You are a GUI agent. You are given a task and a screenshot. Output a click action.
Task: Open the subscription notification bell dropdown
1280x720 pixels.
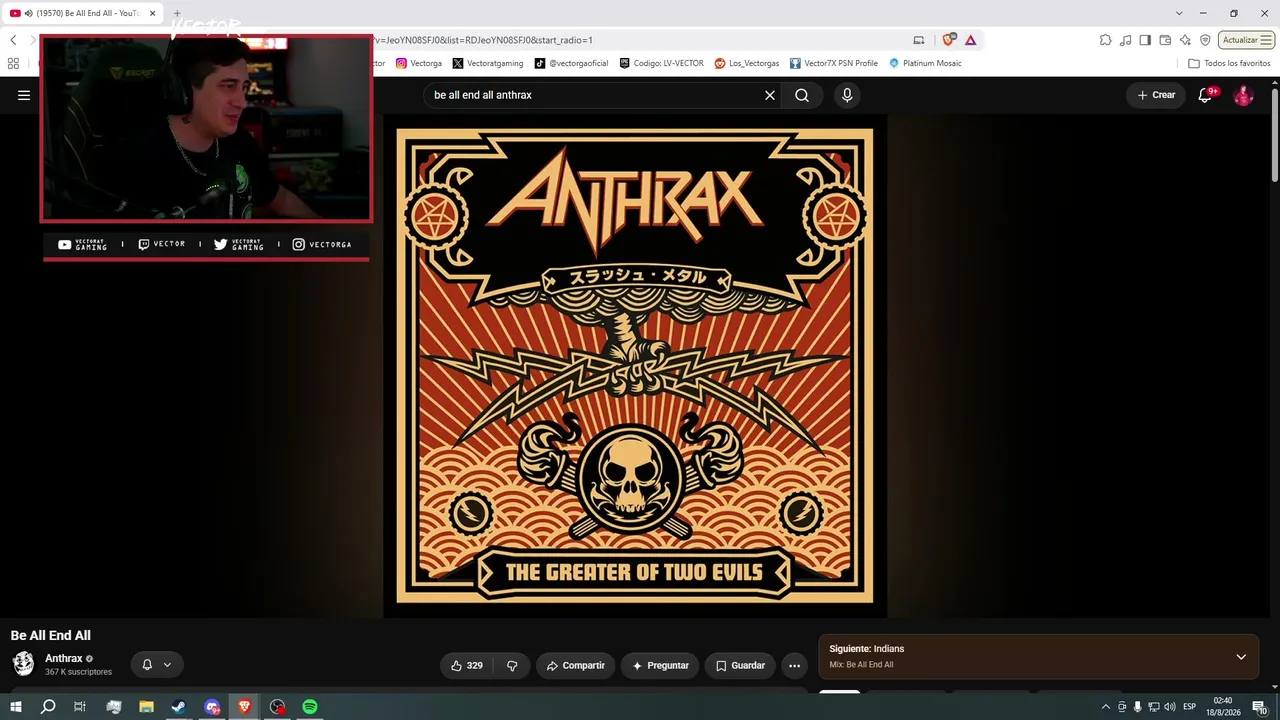pyautogui.click(x=157, y=665)
